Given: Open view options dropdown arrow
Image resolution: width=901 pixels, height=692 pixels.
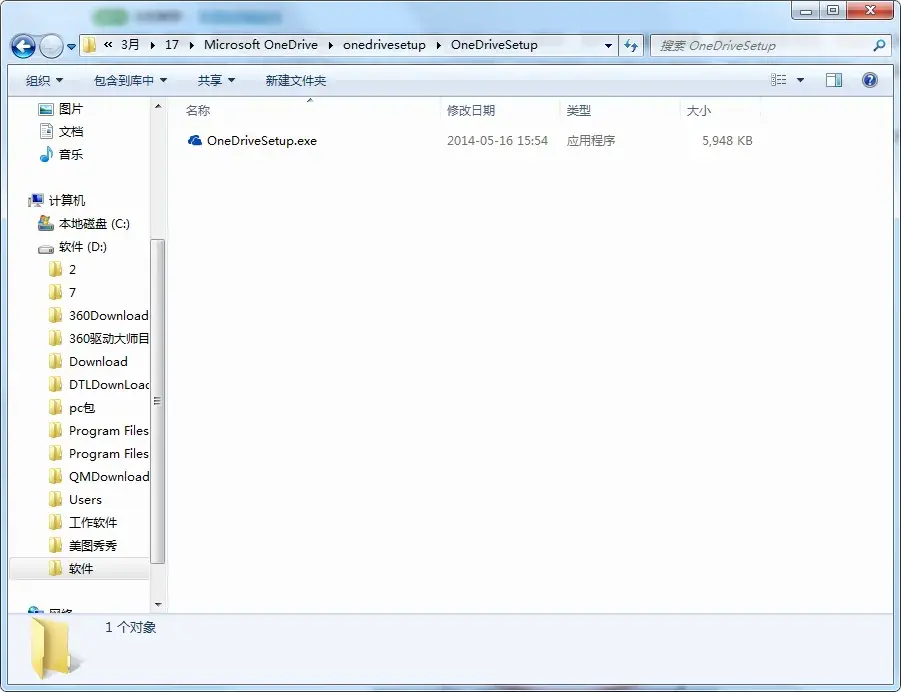Looking at the screenshot, I should pyautogui.click(x=800, y=80).
